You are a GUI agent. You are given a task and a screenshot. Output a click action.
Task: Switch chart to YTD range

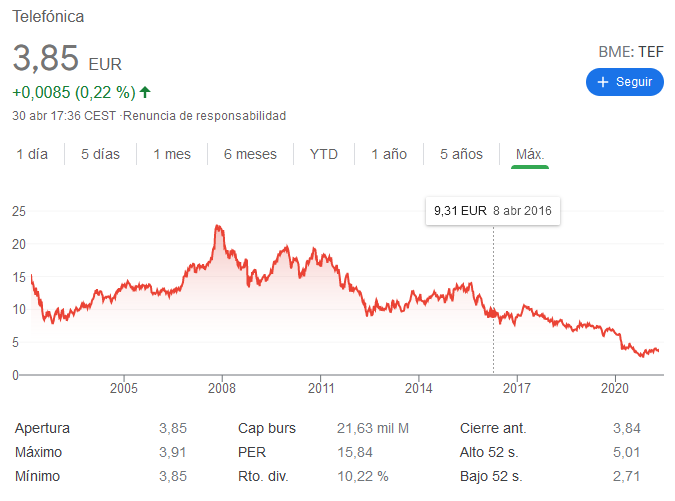[324, 154]
